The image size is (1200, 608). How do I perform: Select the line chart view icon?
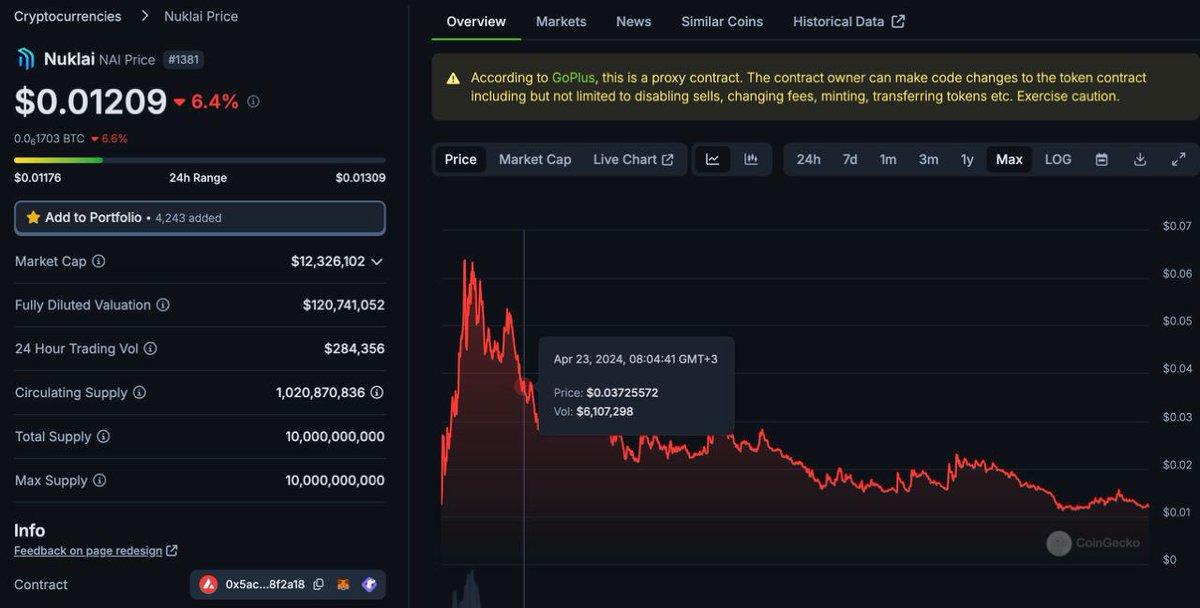(x=713, y=160)
